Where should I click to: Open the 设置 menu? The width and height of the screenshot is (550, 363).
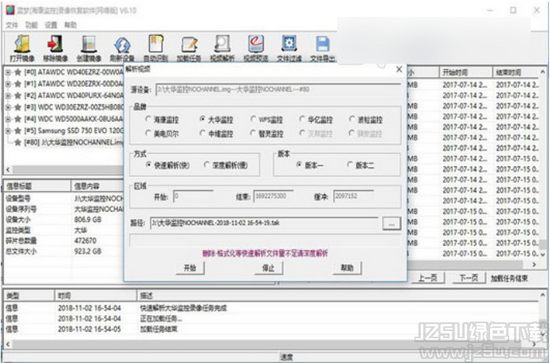click(51, 25)
